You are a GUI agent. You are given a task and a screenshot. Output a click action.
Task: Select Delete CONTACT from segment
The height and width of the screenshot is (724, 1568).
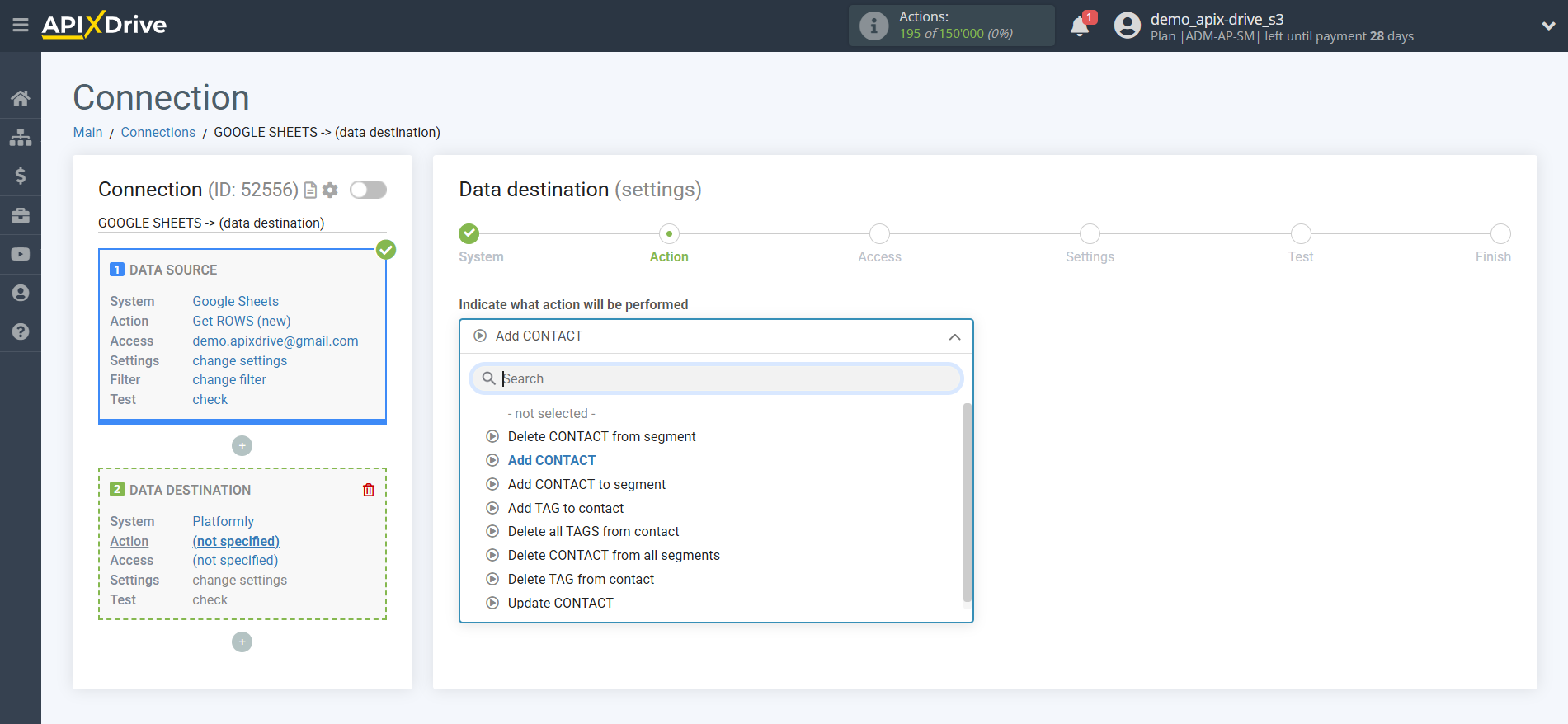(x=601, y=437)
